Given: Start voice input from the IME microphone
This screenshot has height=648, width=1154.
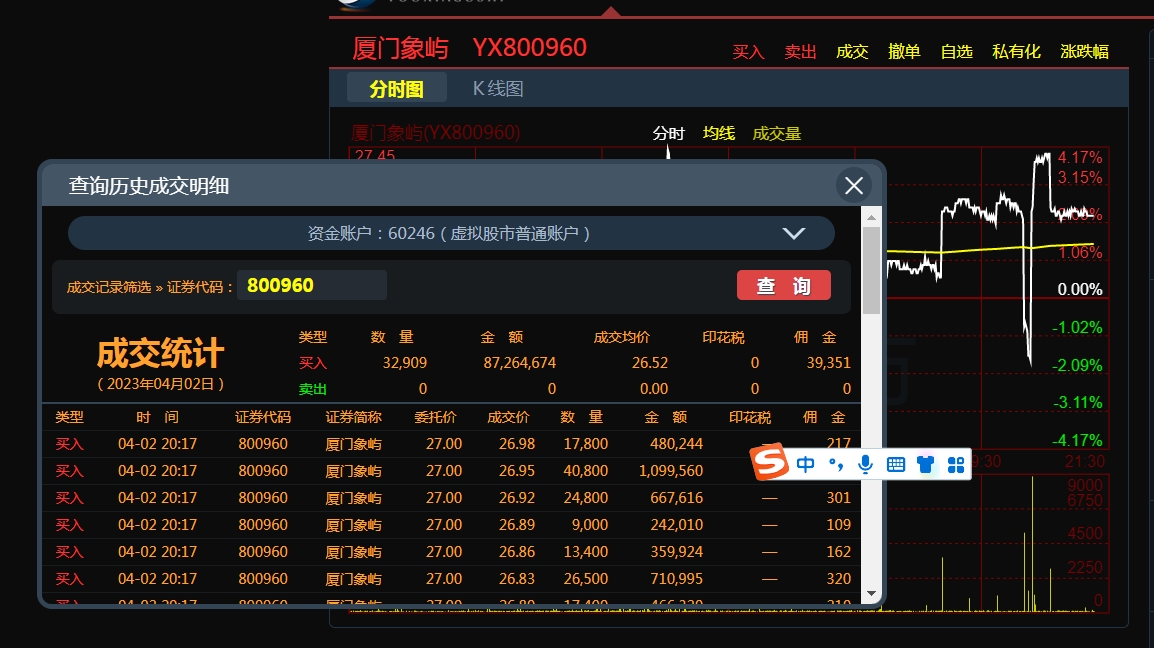Looking at the screenshot, I should (866, 464).
